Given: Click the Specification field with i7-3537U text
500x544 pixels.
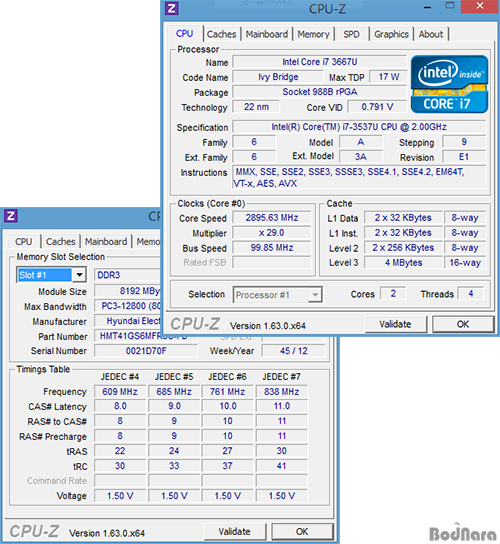Looking at the screenshot, I should coord(359,127).
